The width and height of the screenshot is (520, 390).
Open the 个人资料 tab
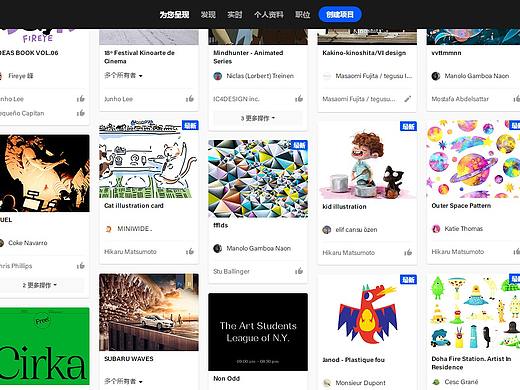click(269, 15)
